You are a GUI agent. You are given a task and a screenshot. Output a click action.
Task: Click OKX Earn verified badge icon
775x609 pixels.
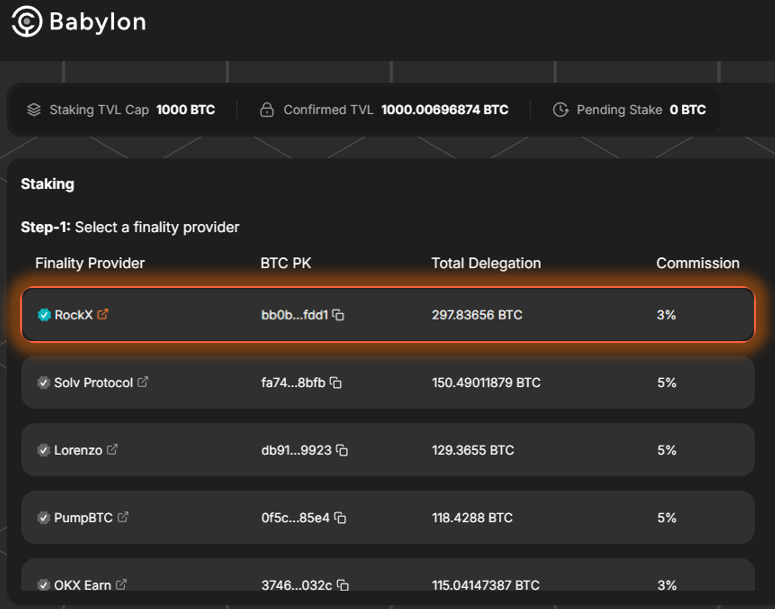[43, 585]
